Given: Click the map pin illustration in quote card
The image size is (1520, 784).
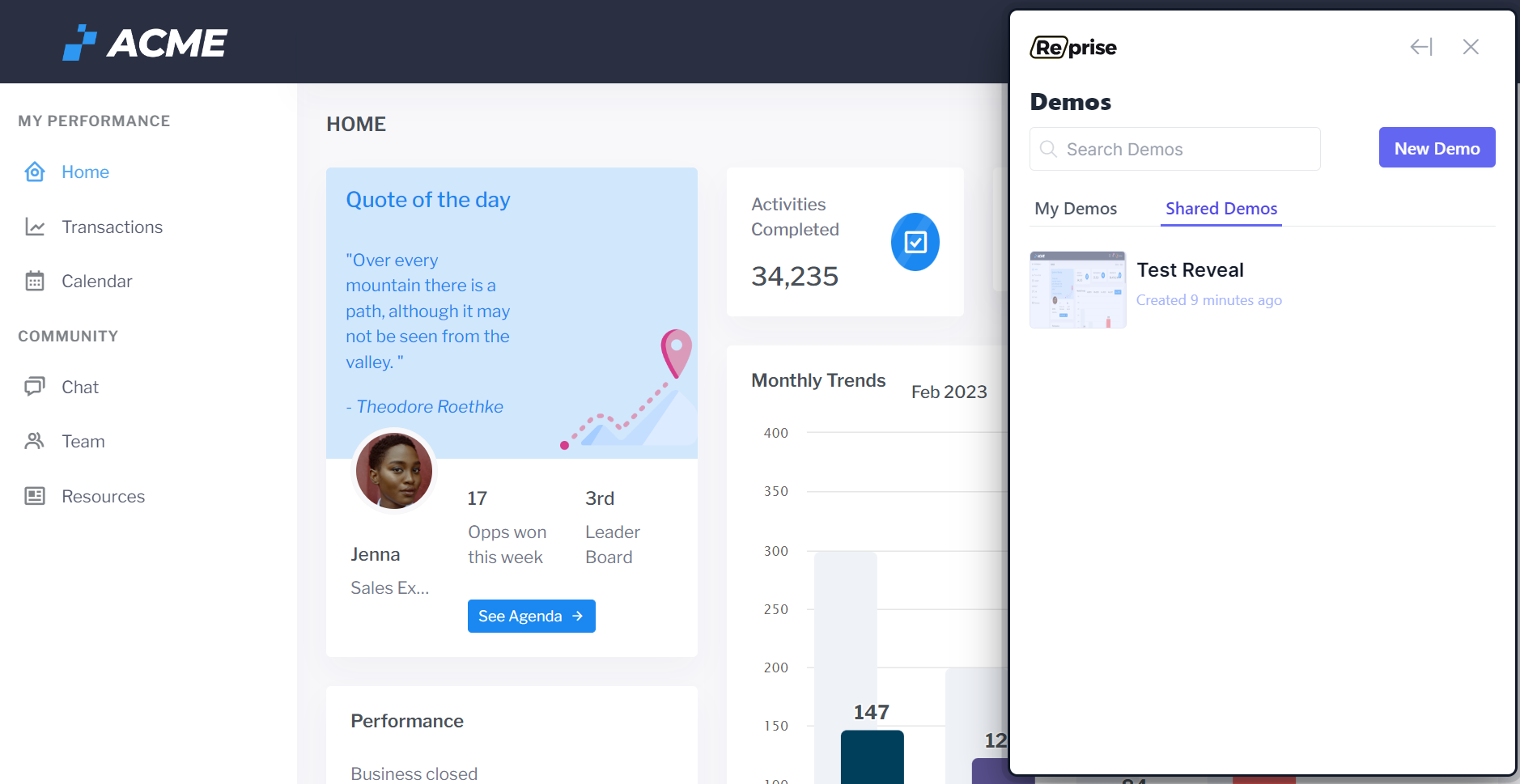Looking at the screenshot, I should [676, 354].
